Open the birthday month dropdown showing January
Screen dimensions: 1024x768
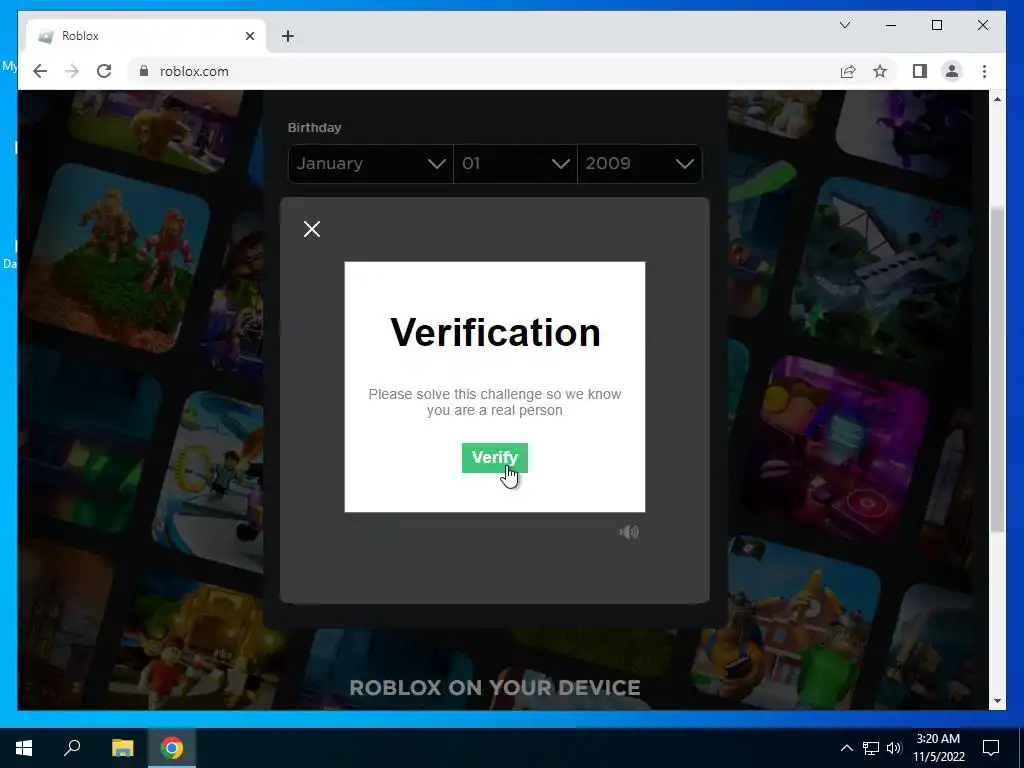pyautogui.click(x=370, y=163)
